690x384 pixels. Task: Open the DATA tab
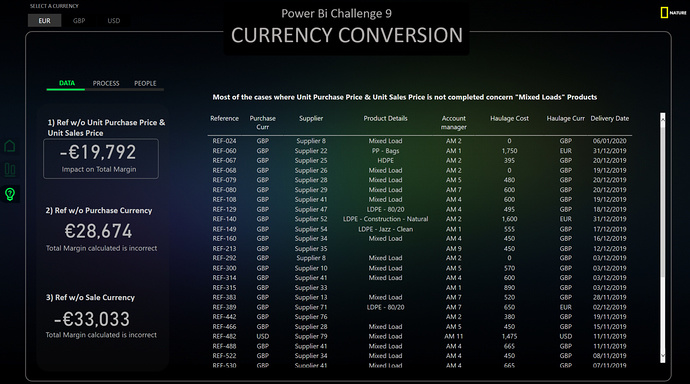[x=66, y=83]
